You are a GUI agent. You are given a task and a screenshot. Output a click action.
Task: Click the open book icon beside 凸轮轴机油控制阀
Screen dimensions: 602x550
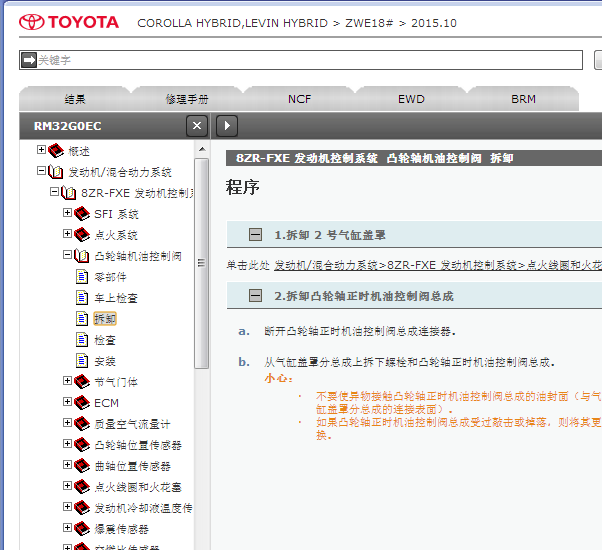point(82,256)
